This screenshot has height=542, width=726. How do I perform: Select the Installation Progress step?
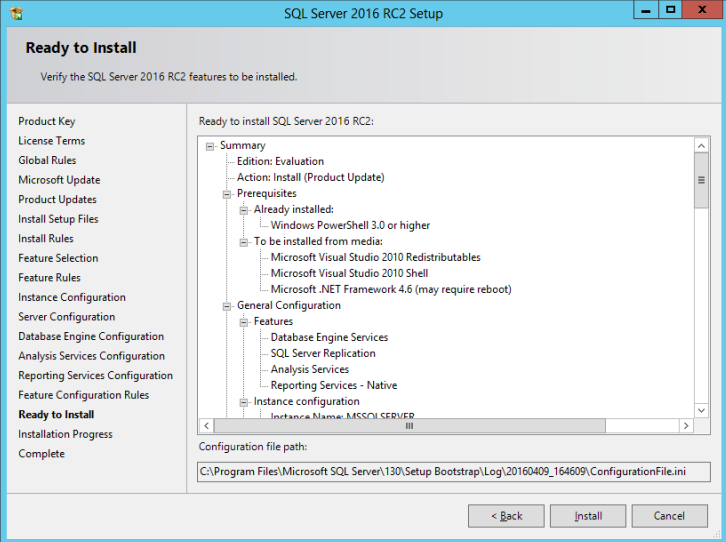(65, 434)
